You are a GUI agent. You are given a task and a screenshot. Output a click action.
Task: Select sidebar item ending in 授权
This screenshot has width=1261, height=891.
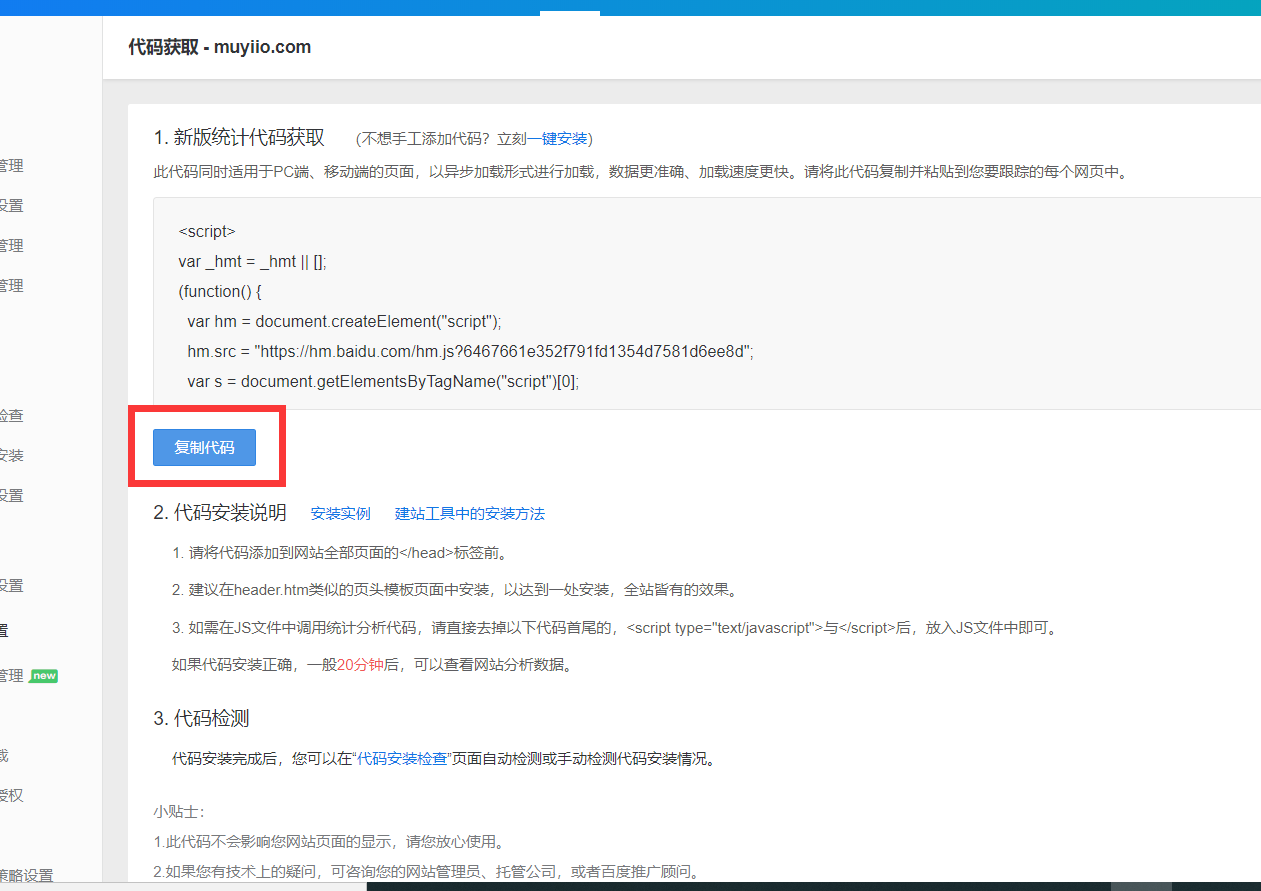[12, 796]
